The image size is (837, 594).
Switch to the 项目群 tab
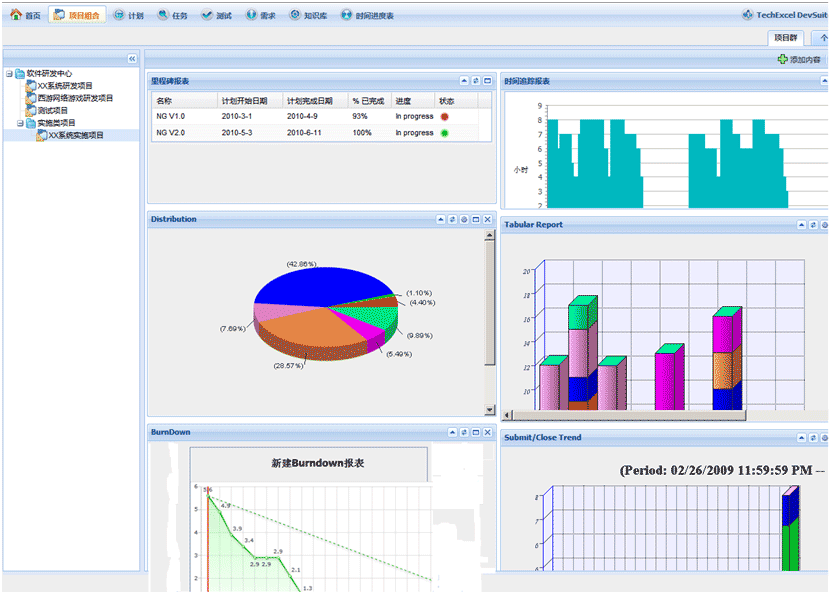pos(785,38)
